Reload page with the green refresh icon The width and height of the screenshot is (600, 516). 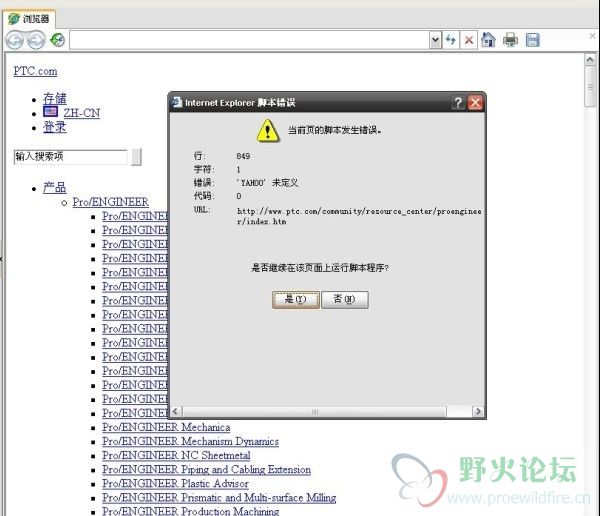click(x=58, y=40)
